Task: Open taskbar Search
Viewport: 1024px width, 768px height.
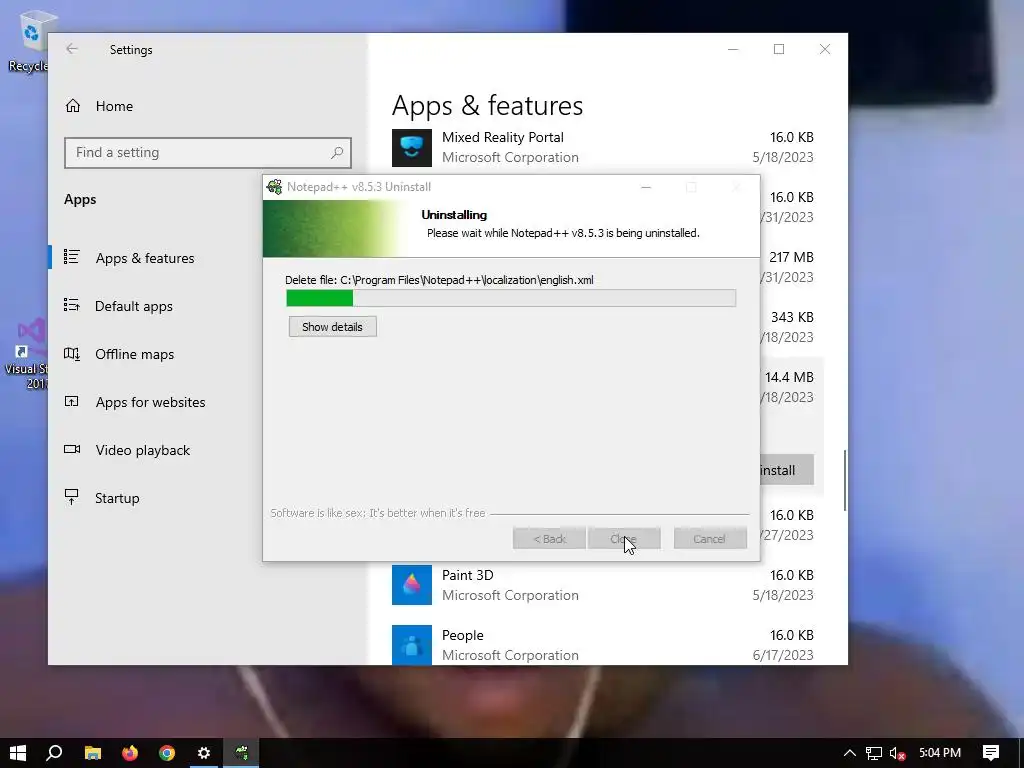Action: tap(54, 753)
